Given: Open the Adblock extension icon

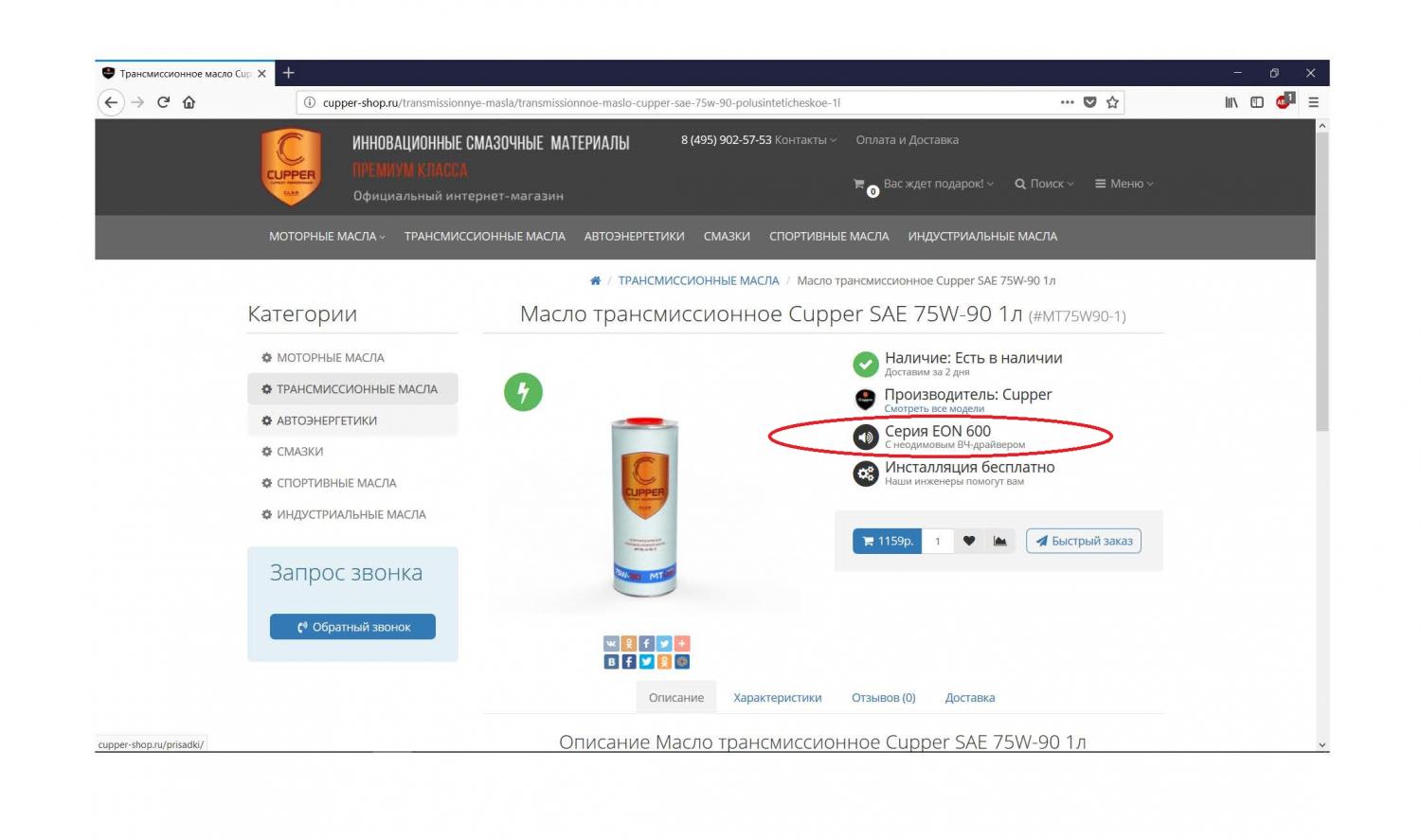Looking at the screenshot, I should click(x=1284, y=101).
